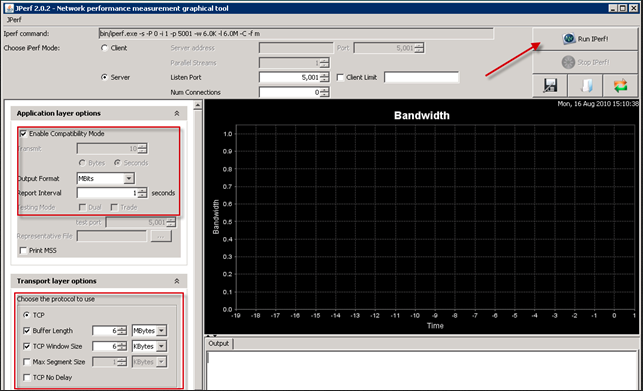Adjust the Report Interval spinner arrows

point(142,193)
